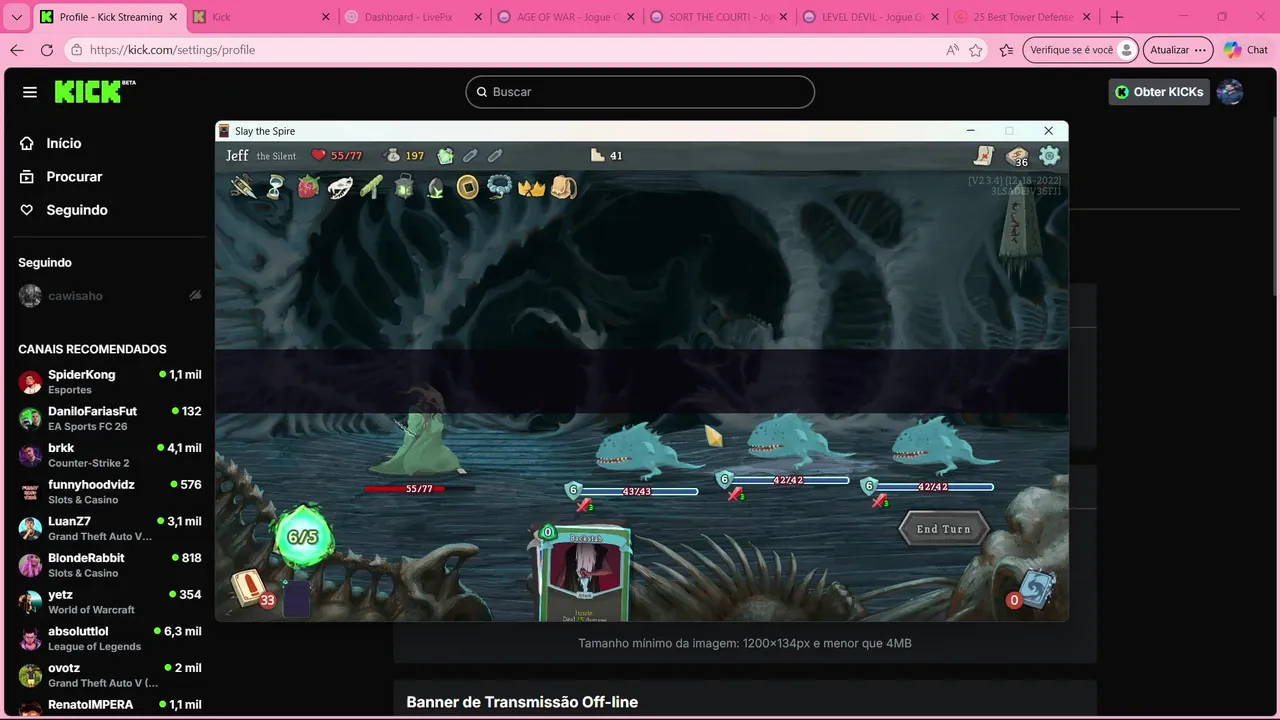This screenshot has width=1280, height=720.
Task: Open DaniloFariasFut recommended channel
Action: (x=110, y=418)
